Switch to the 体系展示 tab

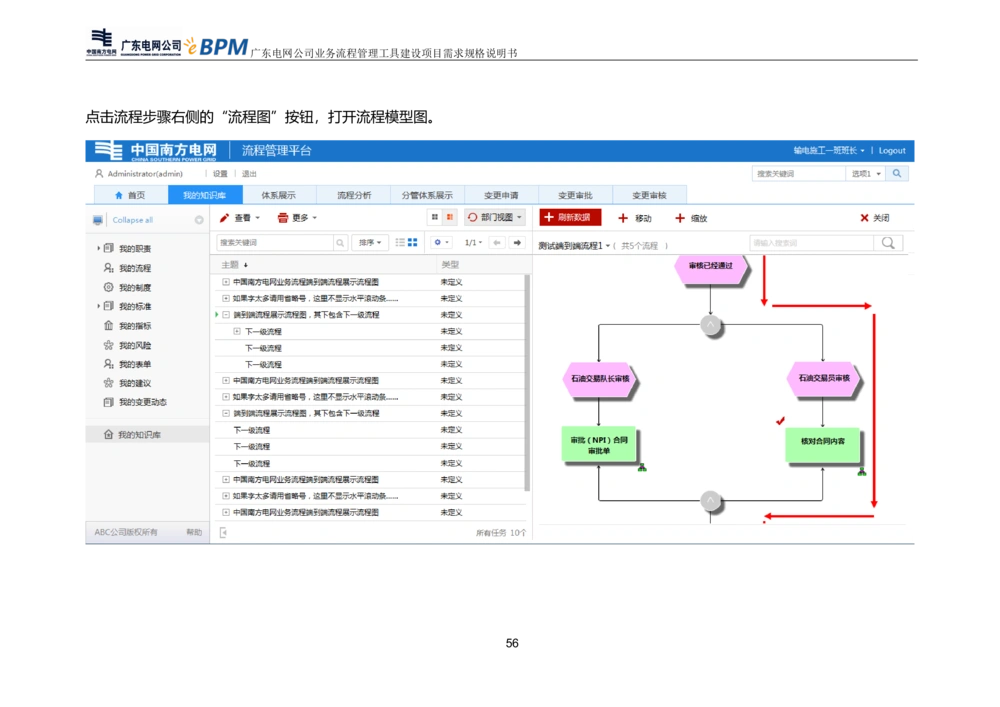click(278, 195)
